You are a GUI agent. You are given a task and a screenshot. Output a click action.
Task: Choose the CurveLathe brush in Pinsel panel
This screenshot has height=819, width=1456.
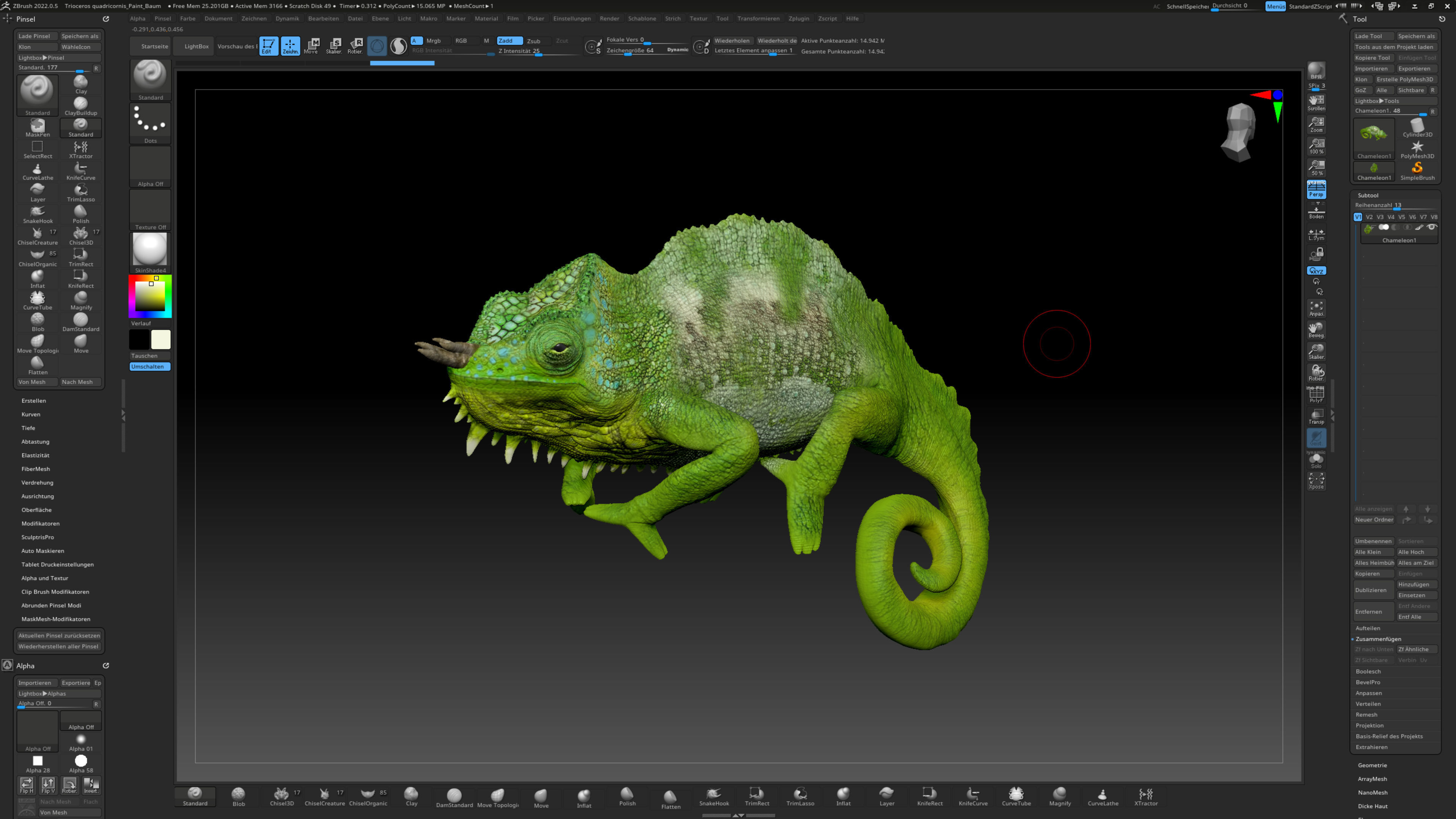(37, 171)
